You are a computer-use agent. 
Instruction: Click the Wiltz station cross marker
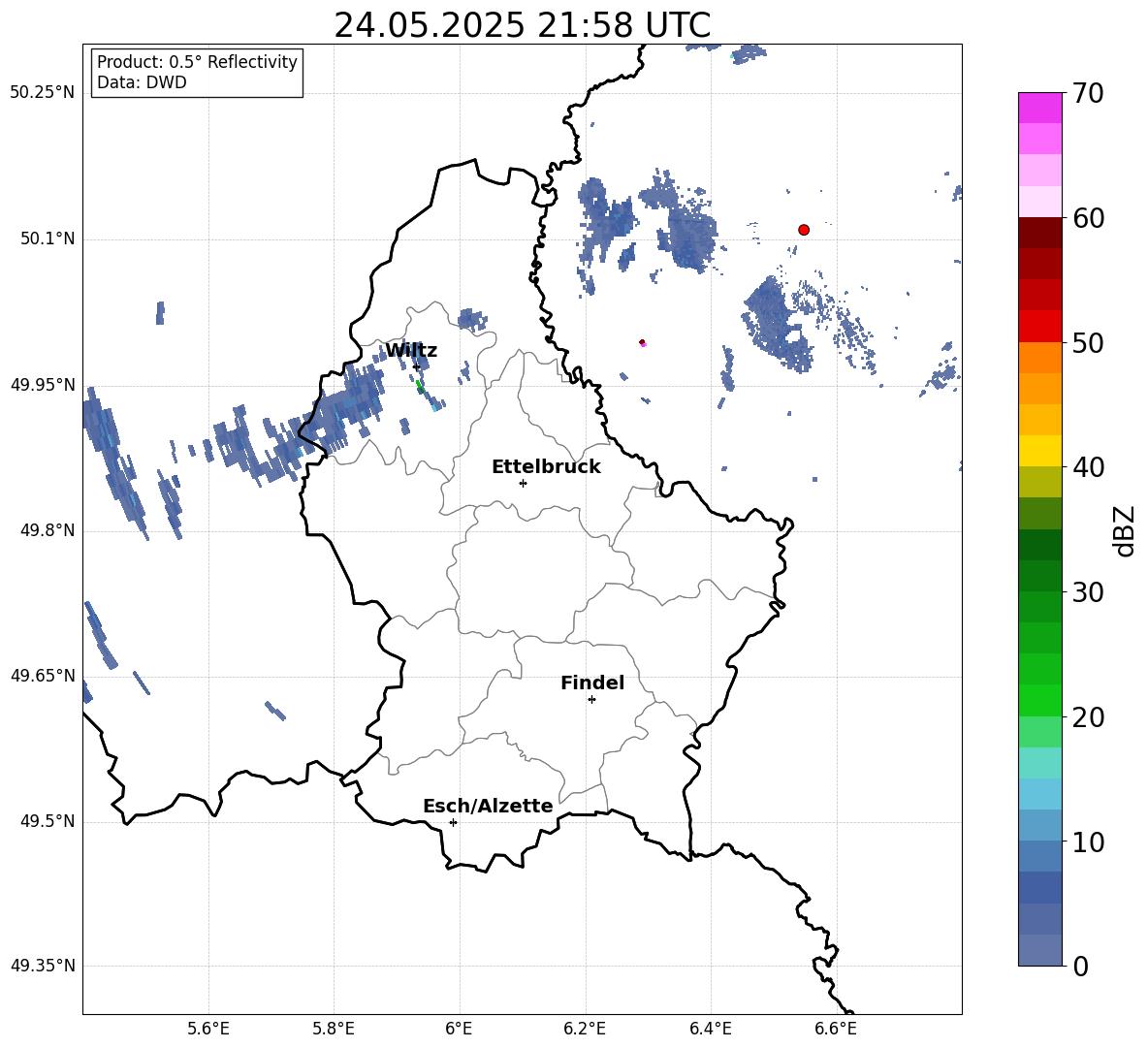click(x=417, y=366)
